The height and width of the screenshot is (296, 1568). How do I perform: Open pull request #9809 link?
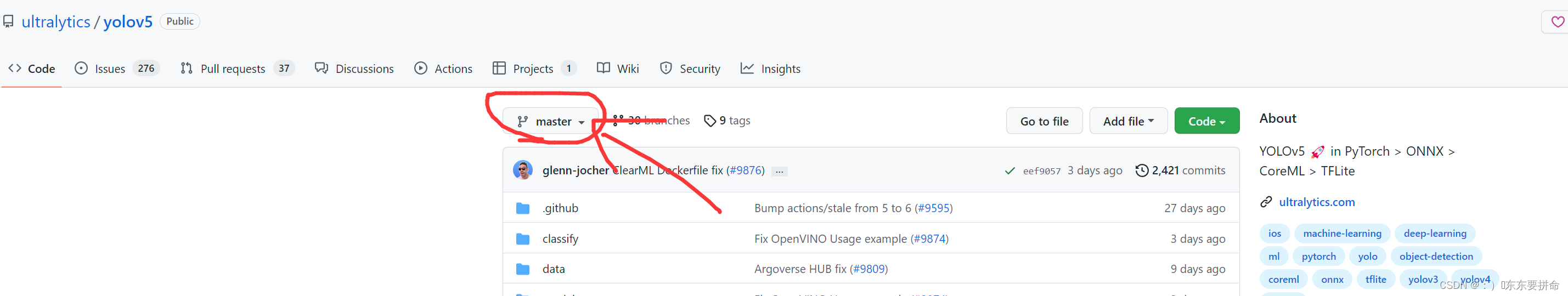(868, 269)
